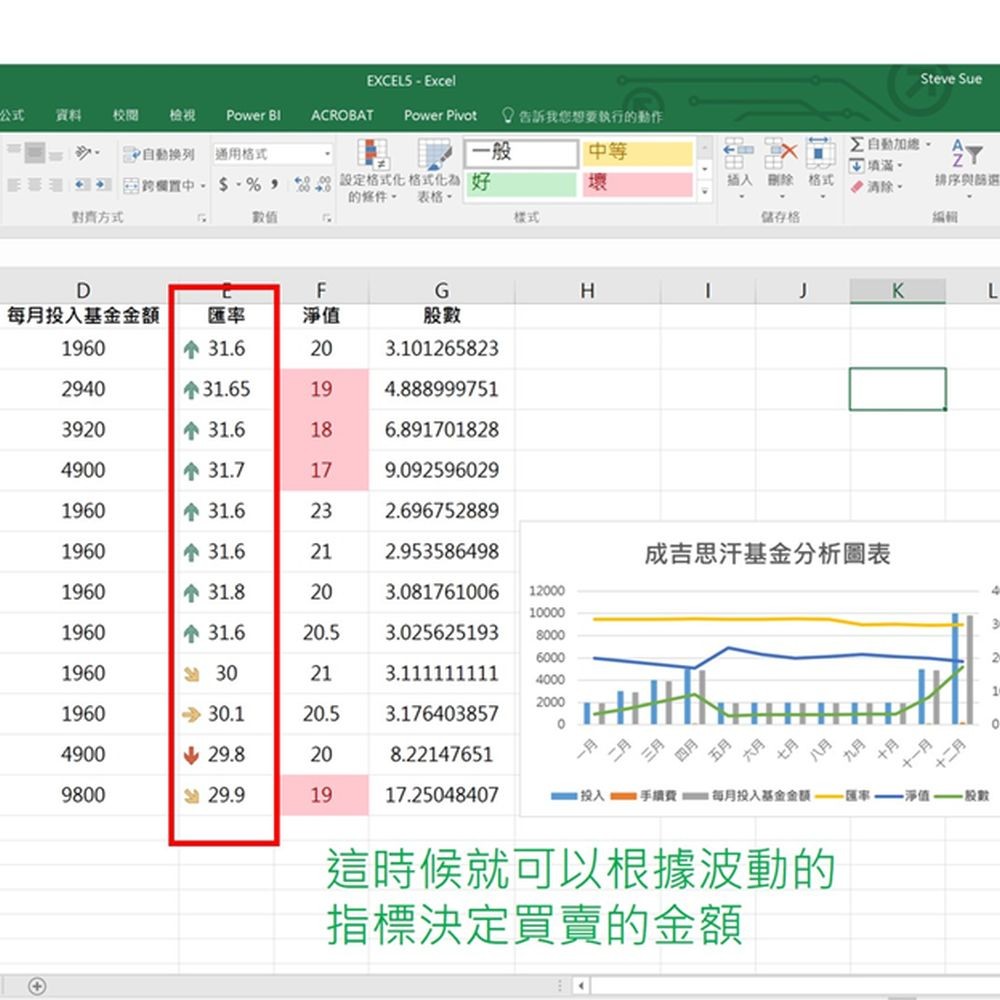Add a new sheet with plus button
This screenshot has width=1000, height=1000.
click(37, 986)
